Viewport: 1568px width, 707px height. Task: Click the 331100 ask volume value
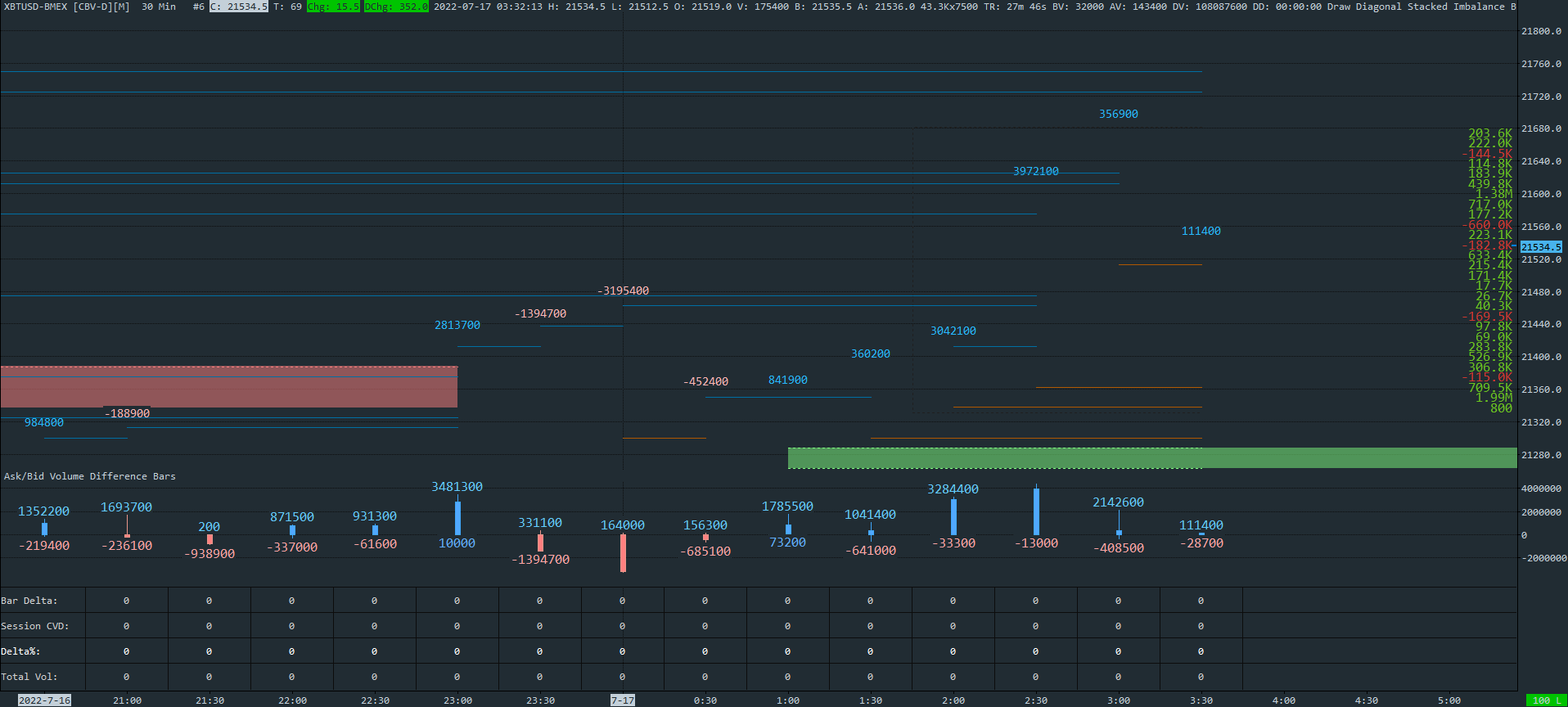pos(540,523)
